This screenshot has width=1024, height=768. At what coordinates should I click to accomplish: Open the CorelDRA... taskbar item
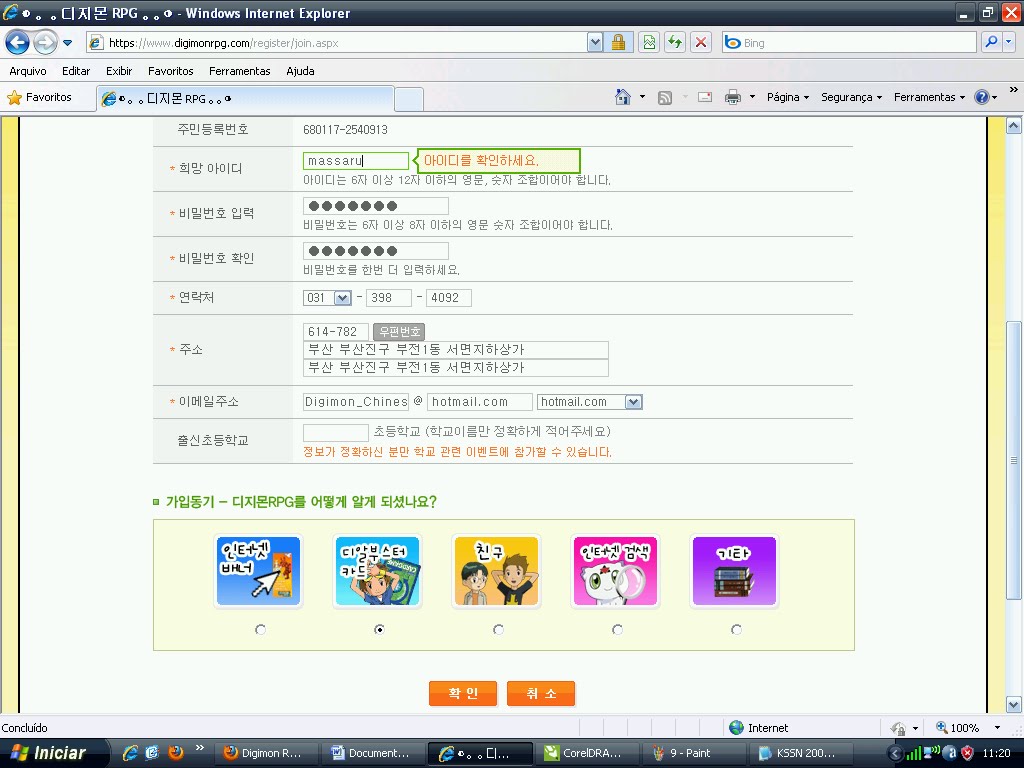587,753
